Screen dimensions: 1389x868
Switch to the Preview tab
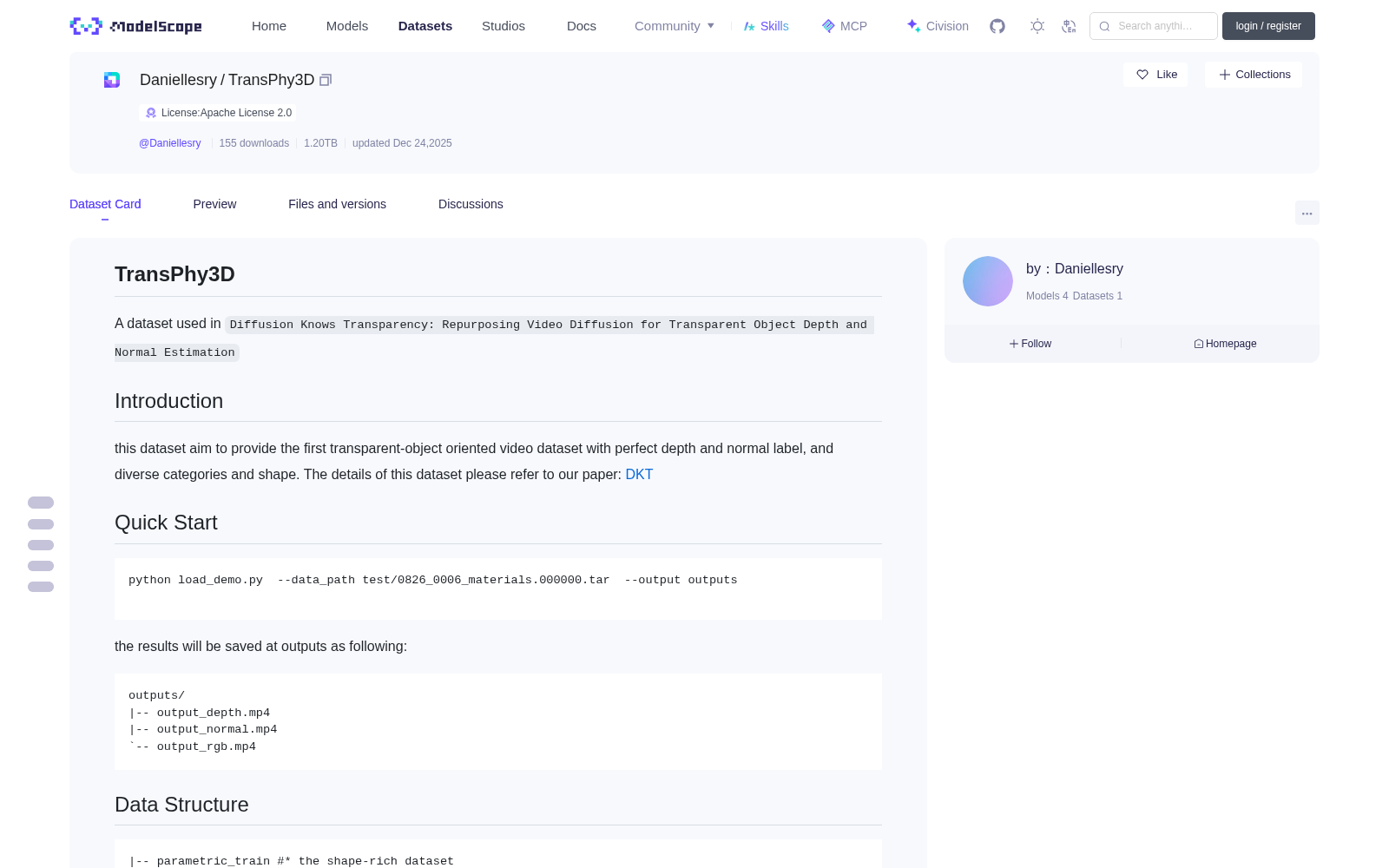click(x=214, y=204)
